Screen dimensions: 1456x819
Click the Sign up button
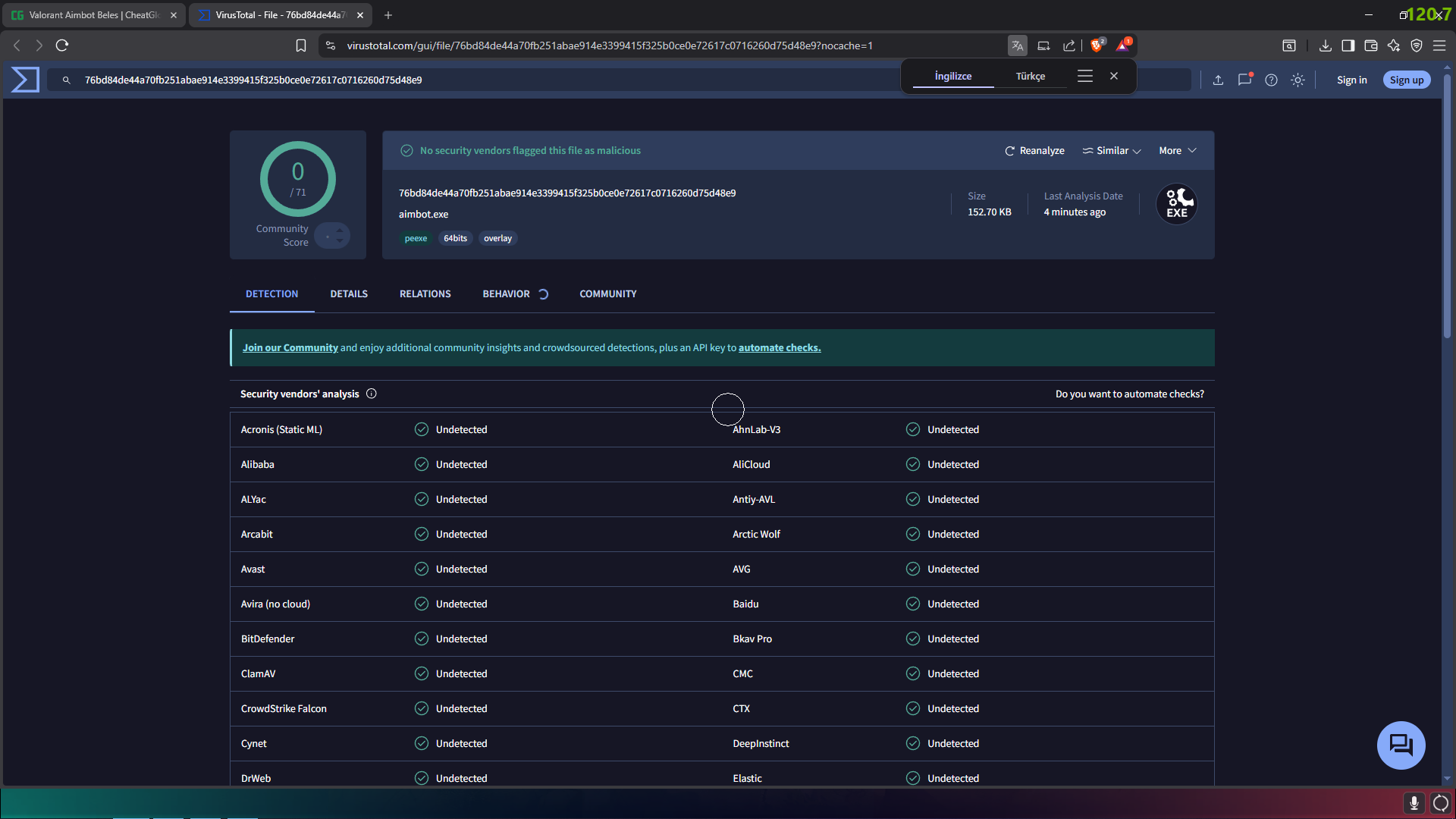[1407, 80]
